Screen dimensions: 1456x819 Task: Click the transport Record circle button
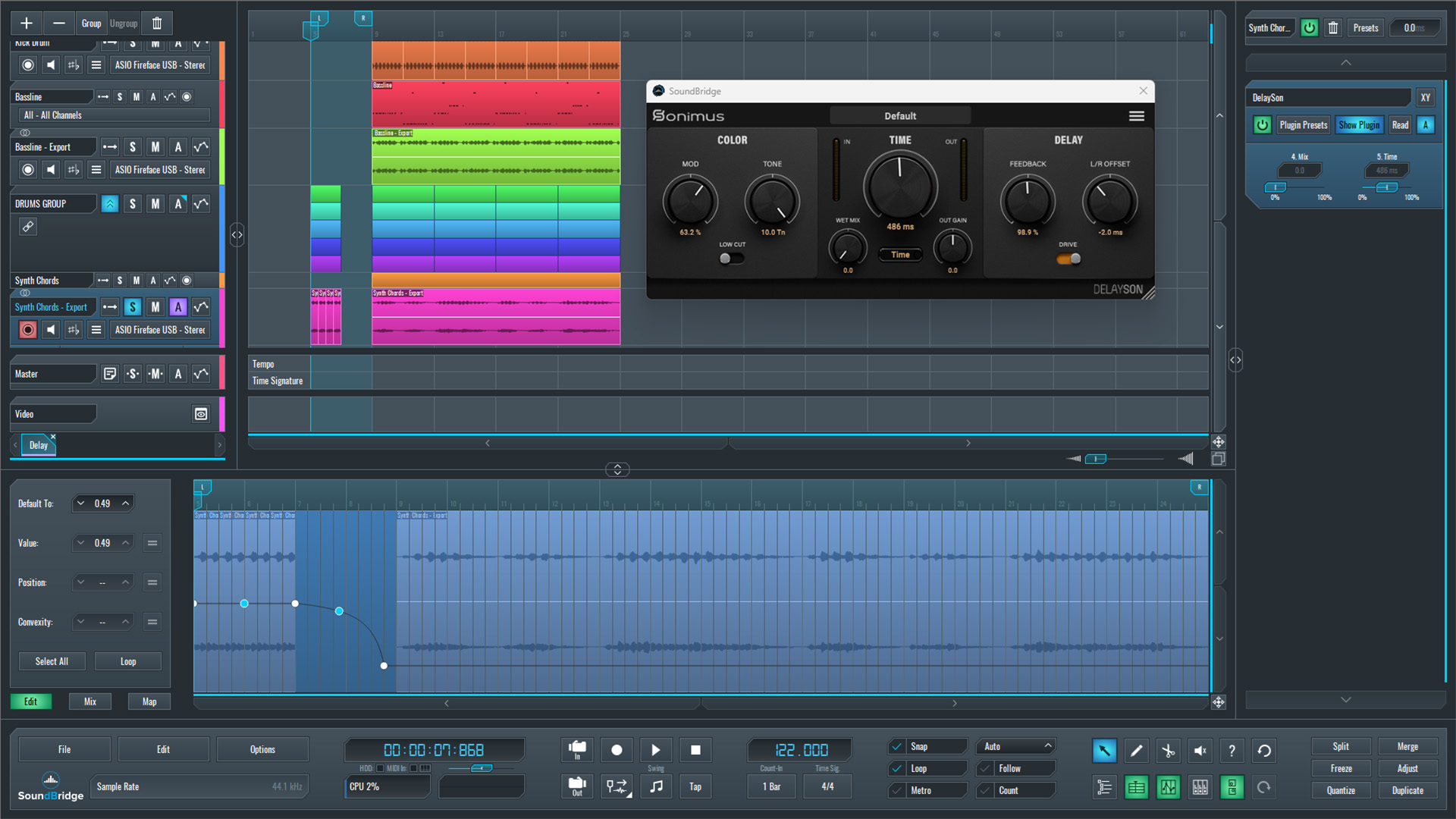coord(617,750)
